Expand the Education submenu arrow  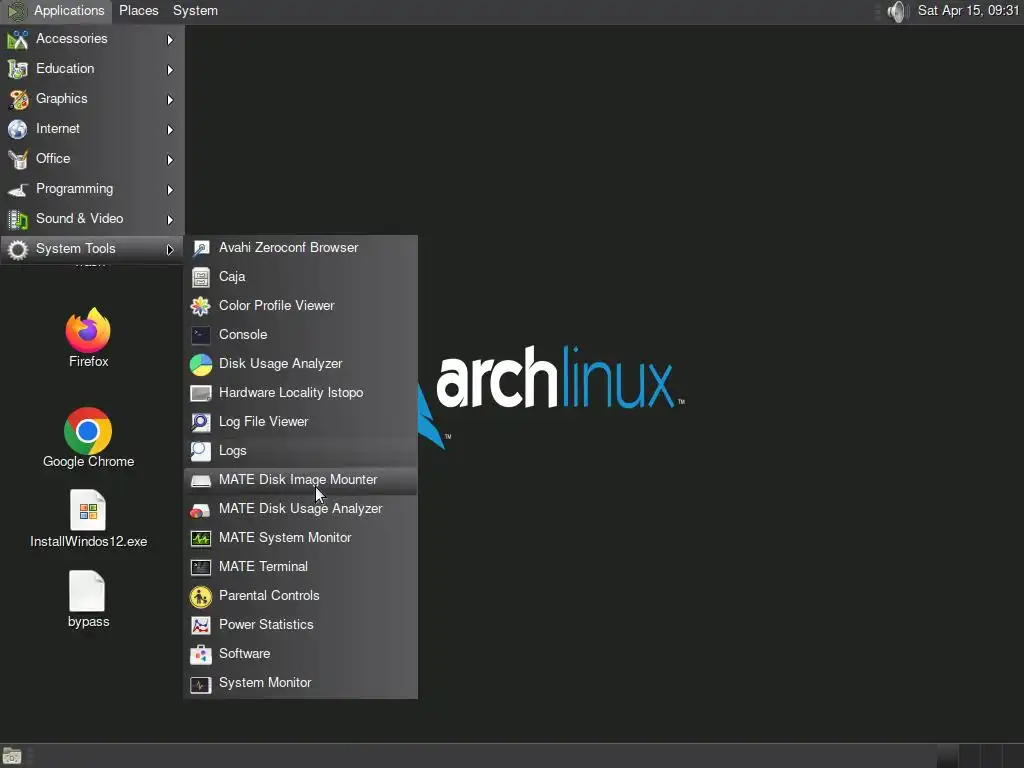[x=170, y=70]
